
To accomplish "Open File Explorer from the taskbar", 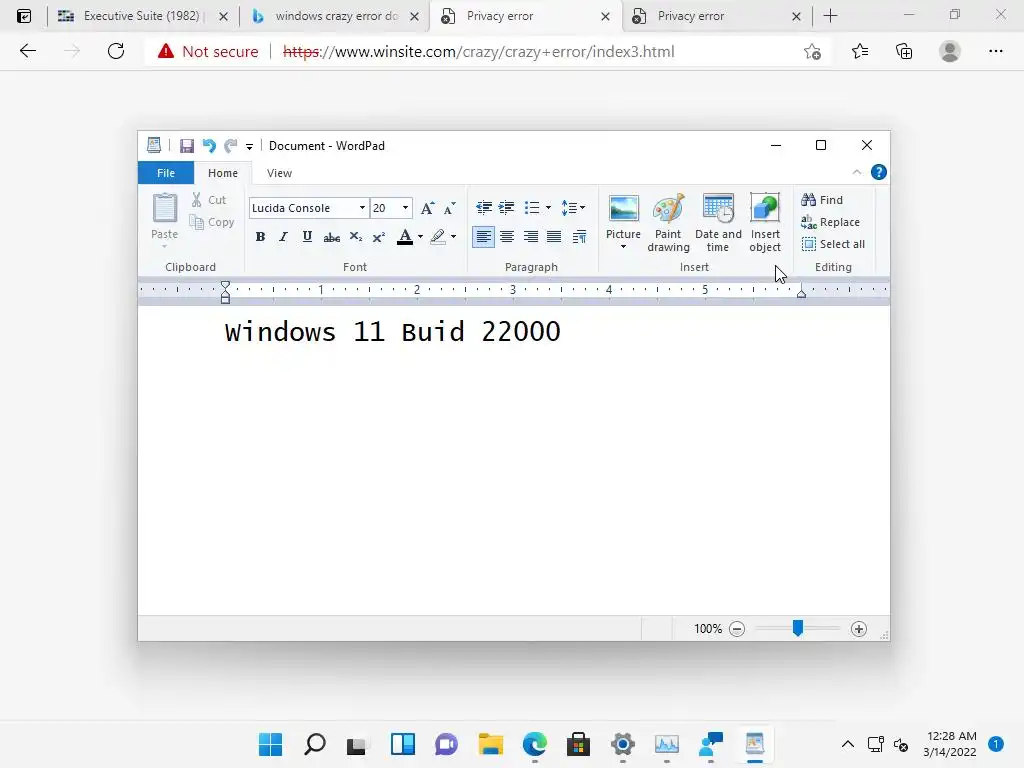I will point(490,744).
